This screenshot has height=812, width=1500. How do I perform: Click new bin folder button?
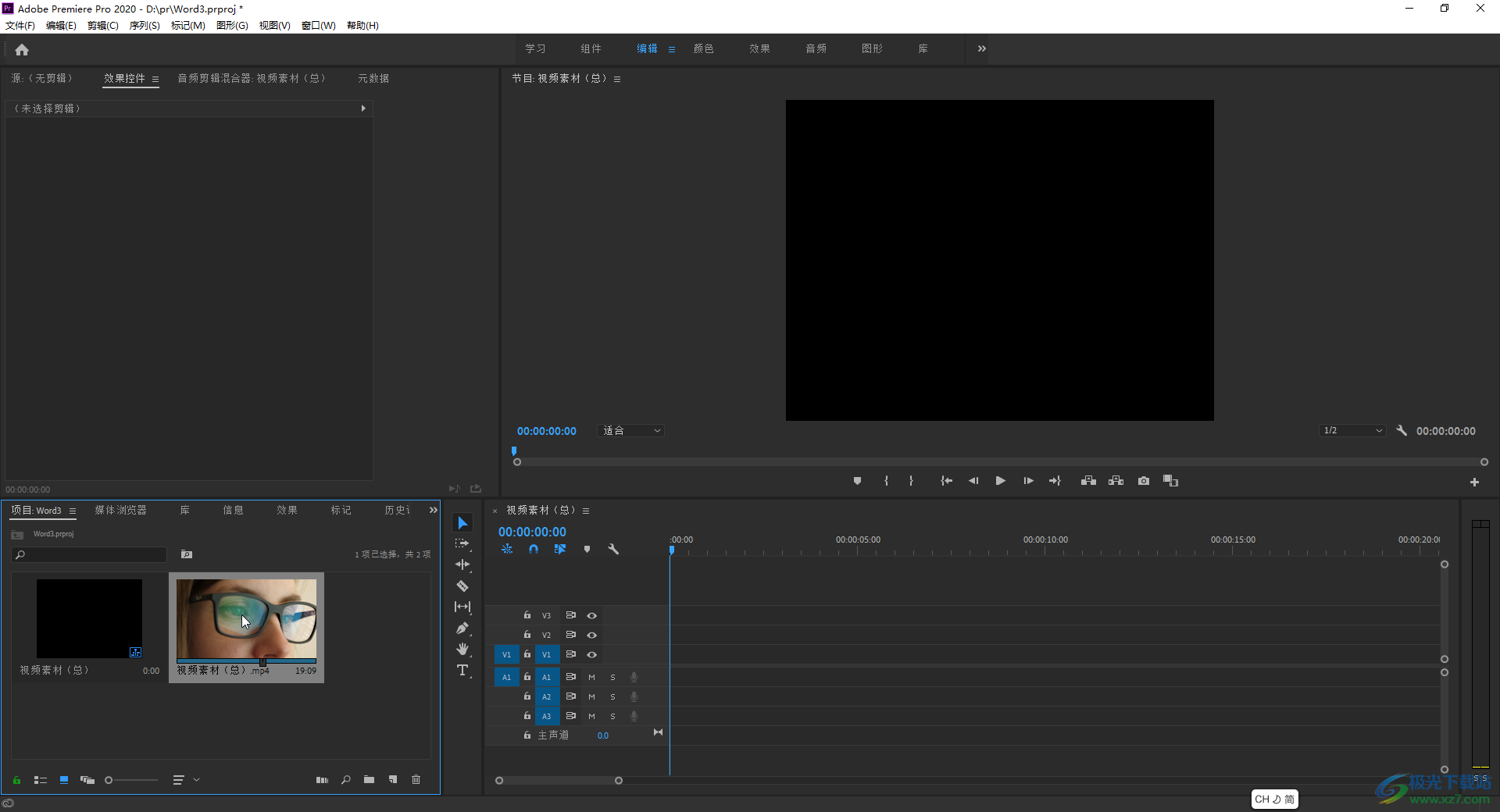369,780
